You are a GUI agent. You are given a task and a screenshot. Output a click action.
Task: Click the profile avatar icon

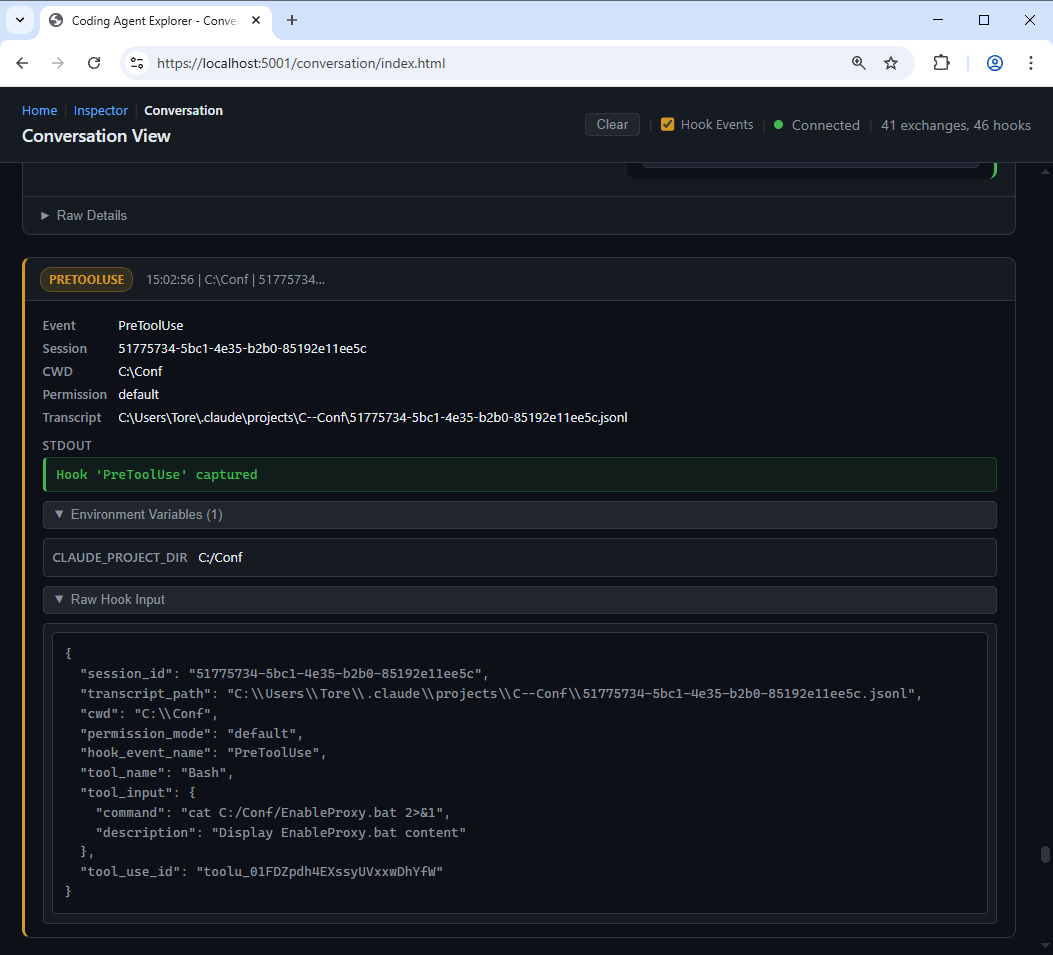pos(994,62)
